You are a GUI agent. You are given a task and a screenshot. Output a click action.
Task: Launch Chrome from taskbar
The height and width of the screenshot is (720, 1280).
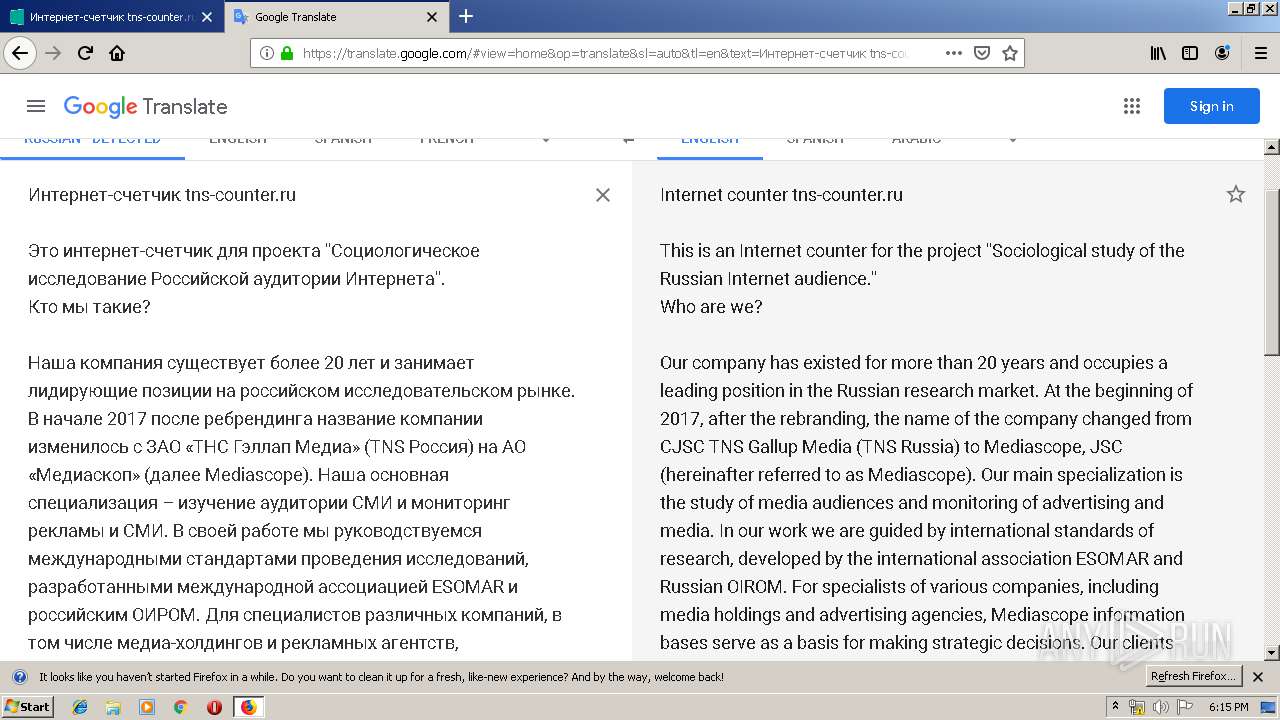click(x=180, y=707)
